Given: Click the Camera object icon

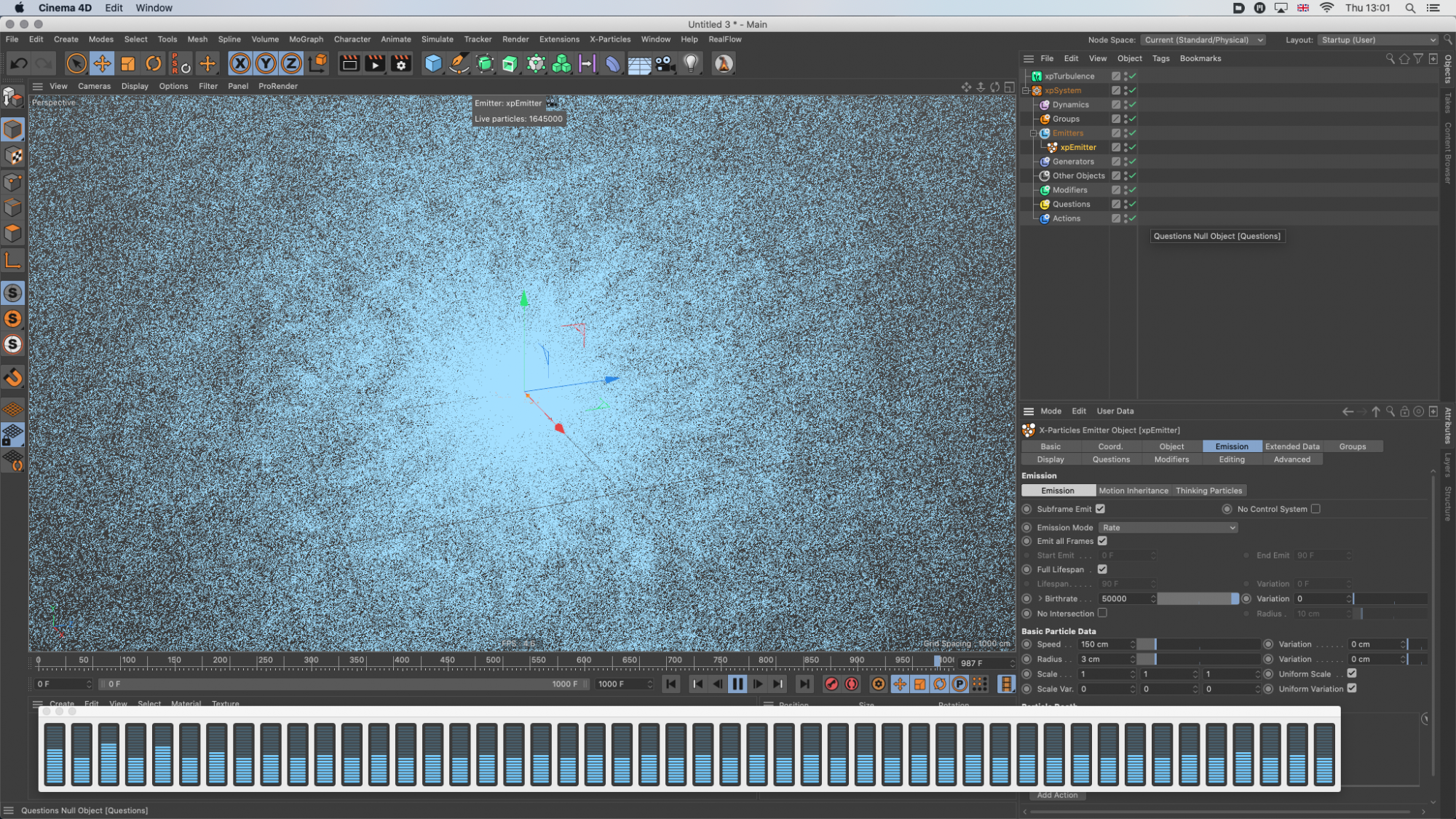Looking at the screenshot, I should (x=665, y=64).
